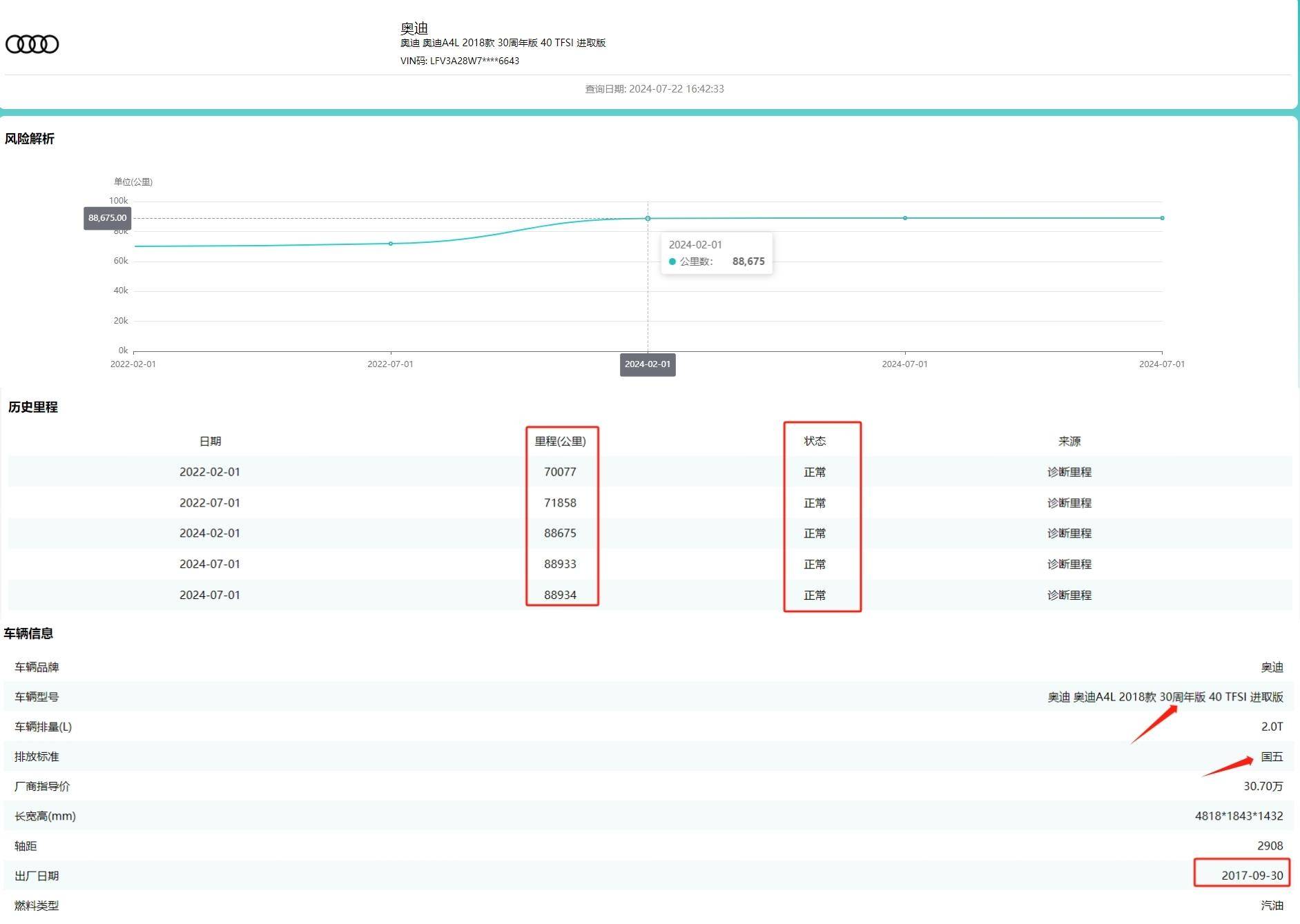This screenshot has width=1300, height=924.
Task: Click mileage value 71858
Action: (560, 503)
